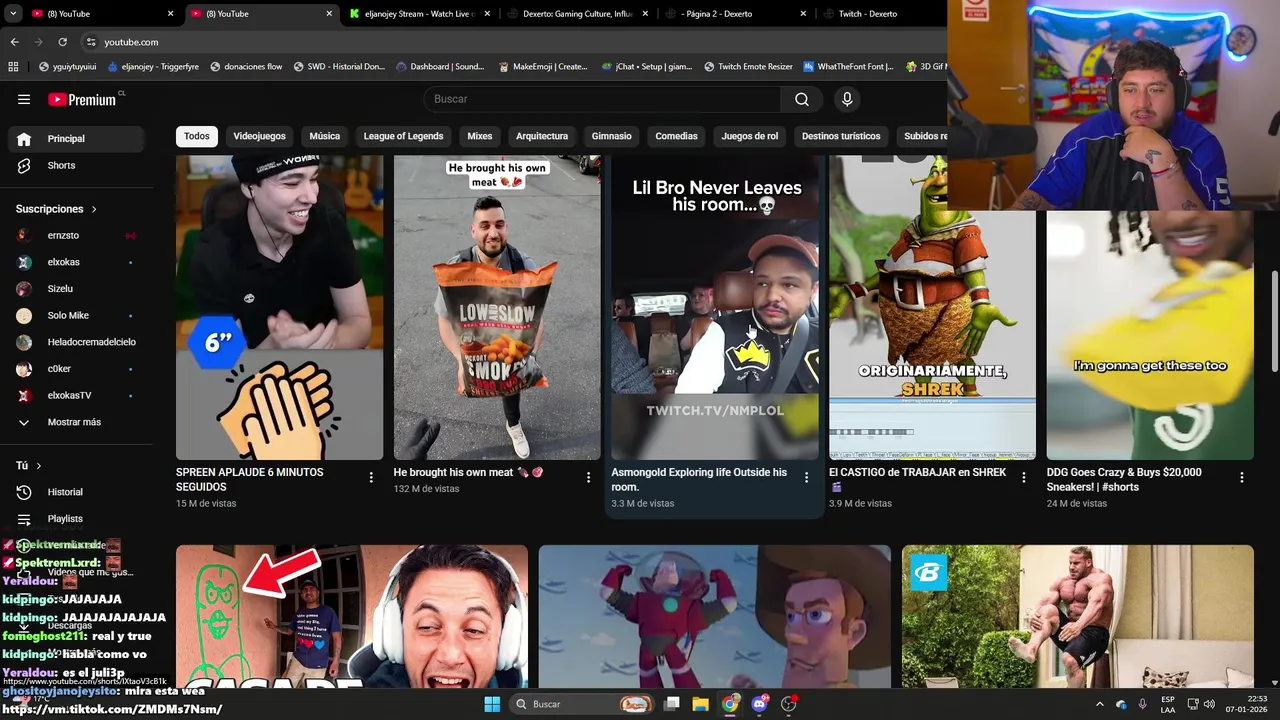1280x720 pixels.
Task: Open options menu for SPREEN APLAUDE short
Action: 371,478
